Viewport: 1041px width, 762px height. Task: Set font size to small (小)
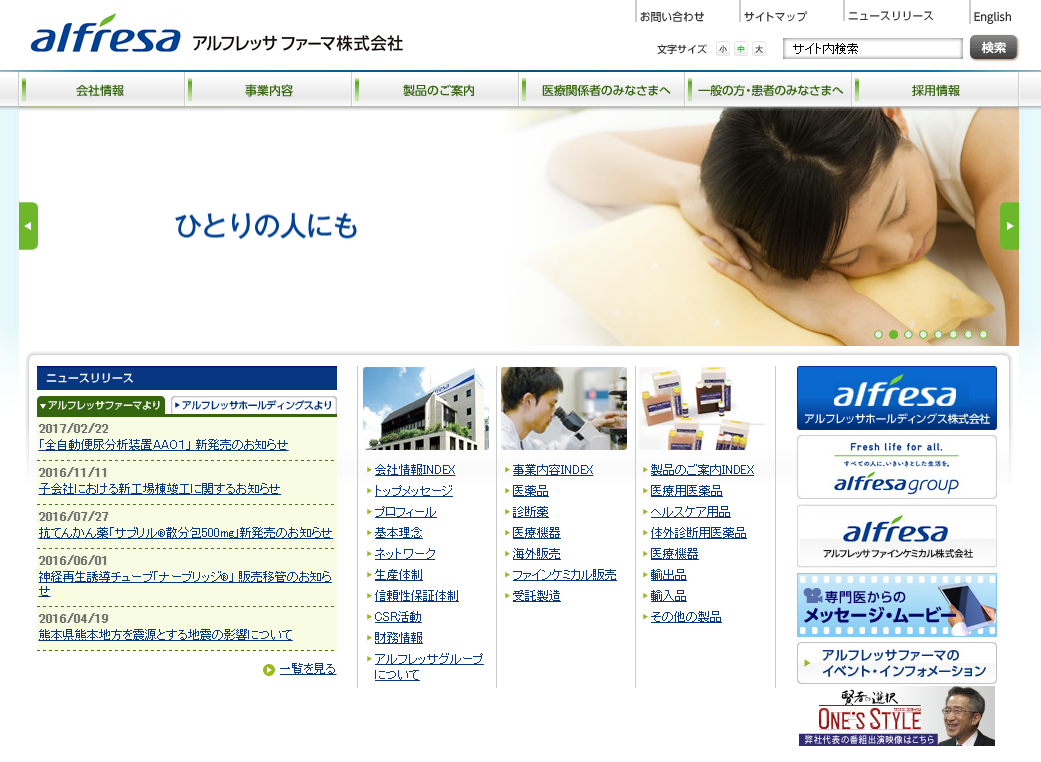coord(723,48)
